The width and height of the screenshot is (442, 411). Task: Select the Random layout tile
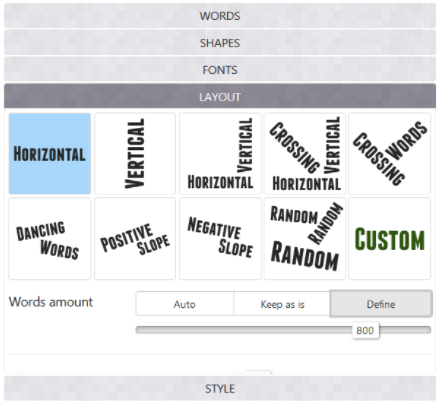pos(305,239)
